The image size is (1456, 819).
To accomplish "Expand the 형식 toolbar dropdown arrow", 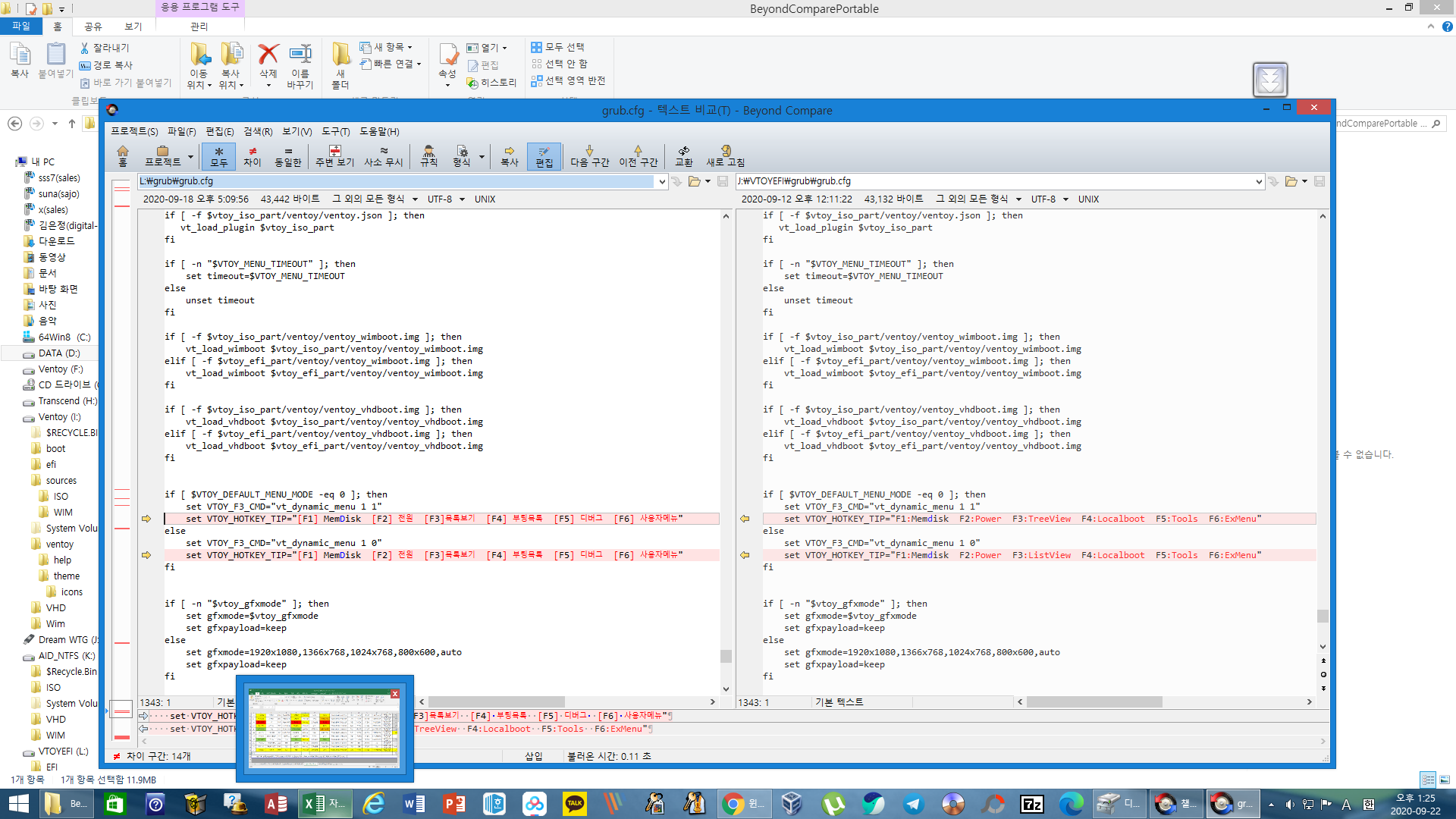I will (x=482, y=157).
